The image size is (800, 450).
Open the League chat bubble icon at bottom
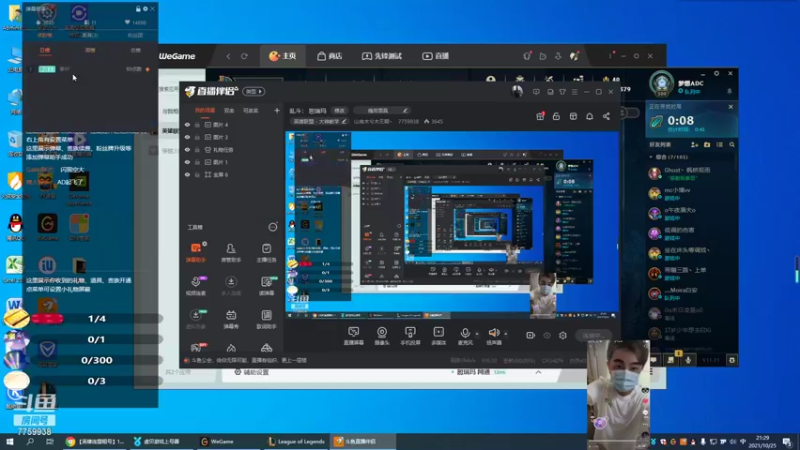(654, 360)
